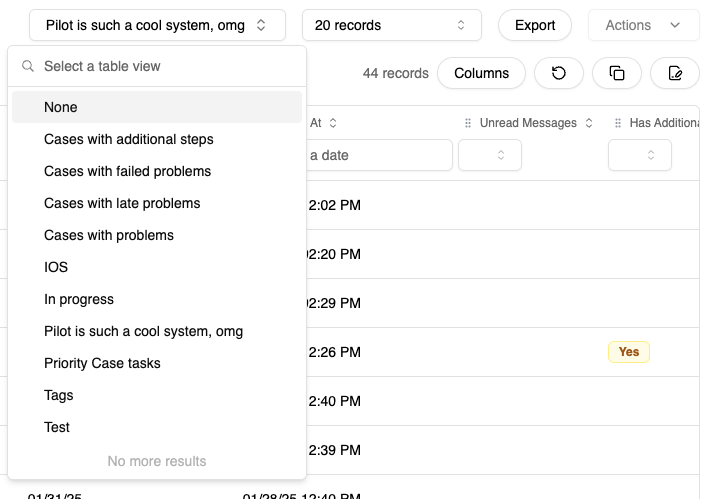Click the '2:02 PM' time cell
This screenshot has height=499, width=712.
pos(335,205)
